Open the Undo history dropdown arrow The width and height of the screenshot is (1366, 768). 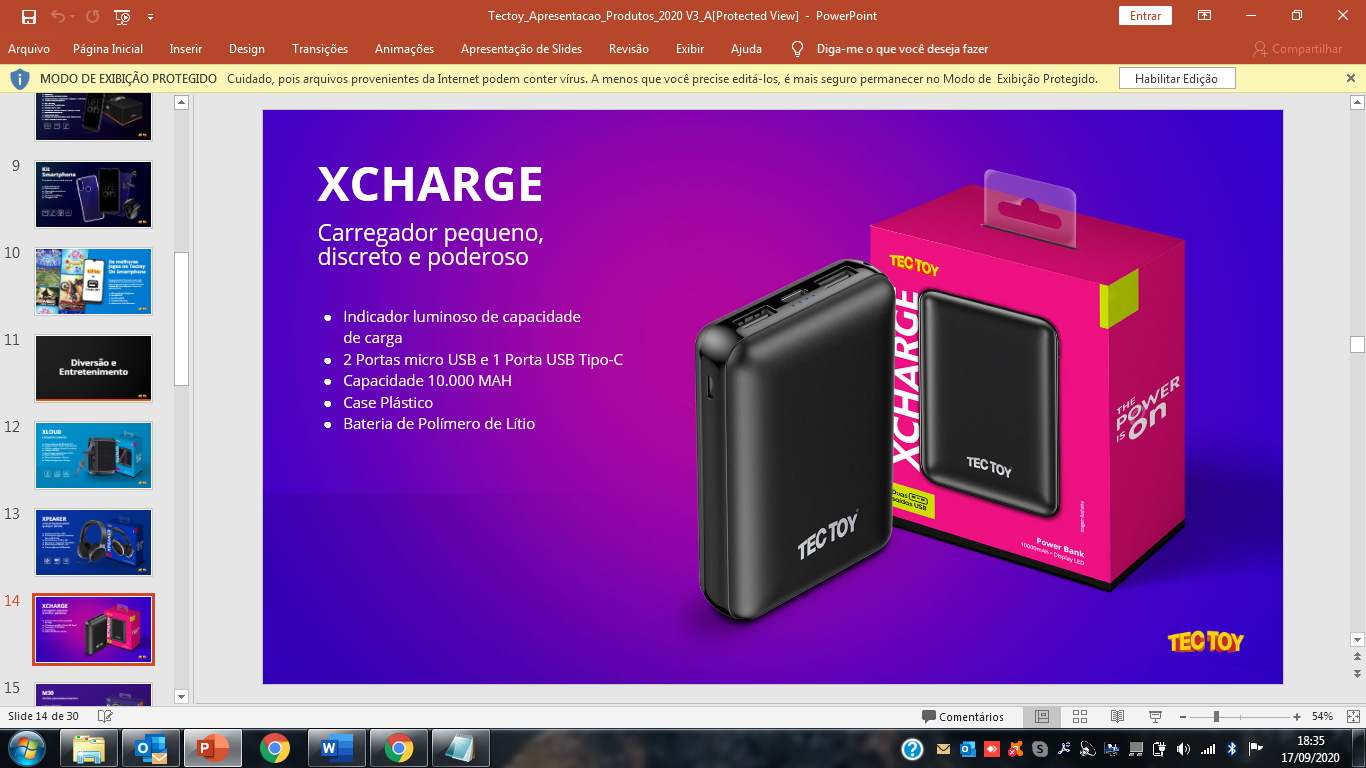pyautogui.click(x=72, y=17)
